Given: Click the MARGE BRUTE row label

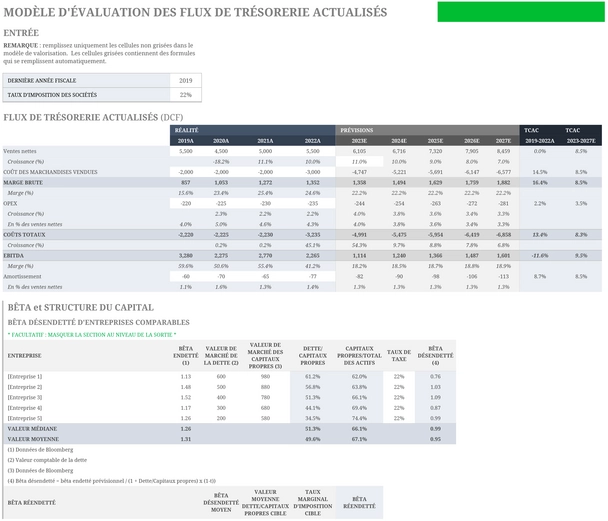Looking at the screenshot, I should [23, 183].
